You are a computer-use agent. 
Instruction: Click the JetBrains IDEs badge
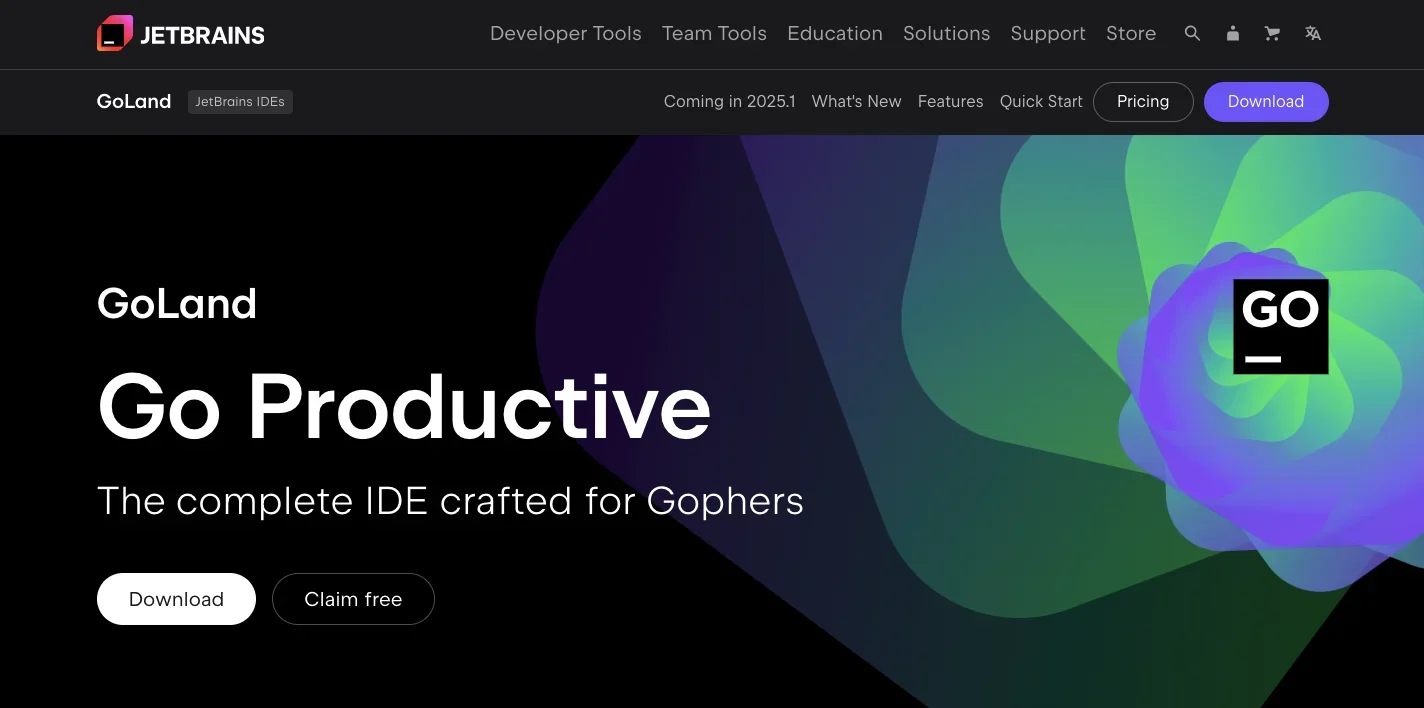pyautogui.click(x=240, y=101)
